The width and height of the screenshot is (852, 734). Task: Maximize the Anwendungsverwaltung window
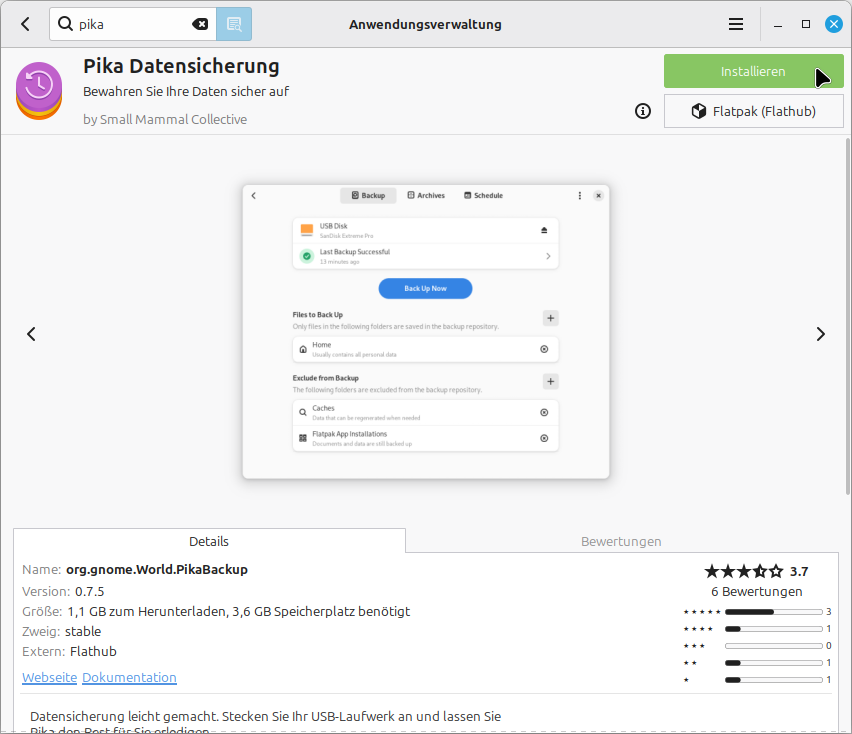click(x=806, y=24)
